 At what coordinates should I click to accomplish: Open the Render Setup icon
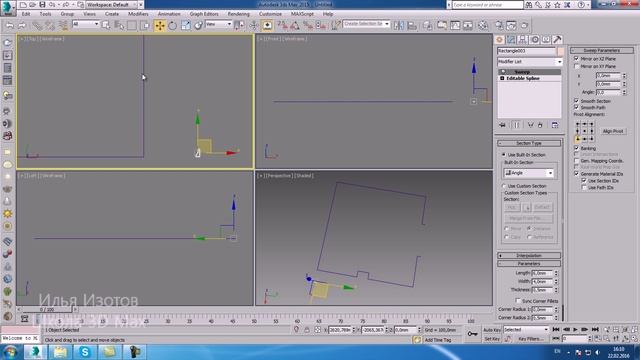[499, 25]
